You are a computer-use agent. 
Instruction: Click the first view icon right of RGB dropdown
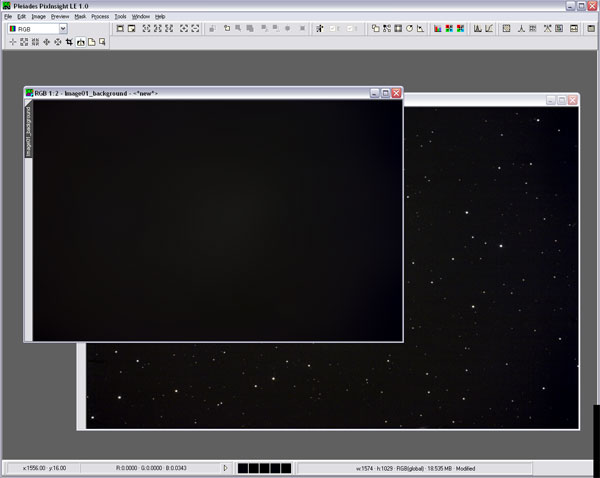(x=120, y=29)
